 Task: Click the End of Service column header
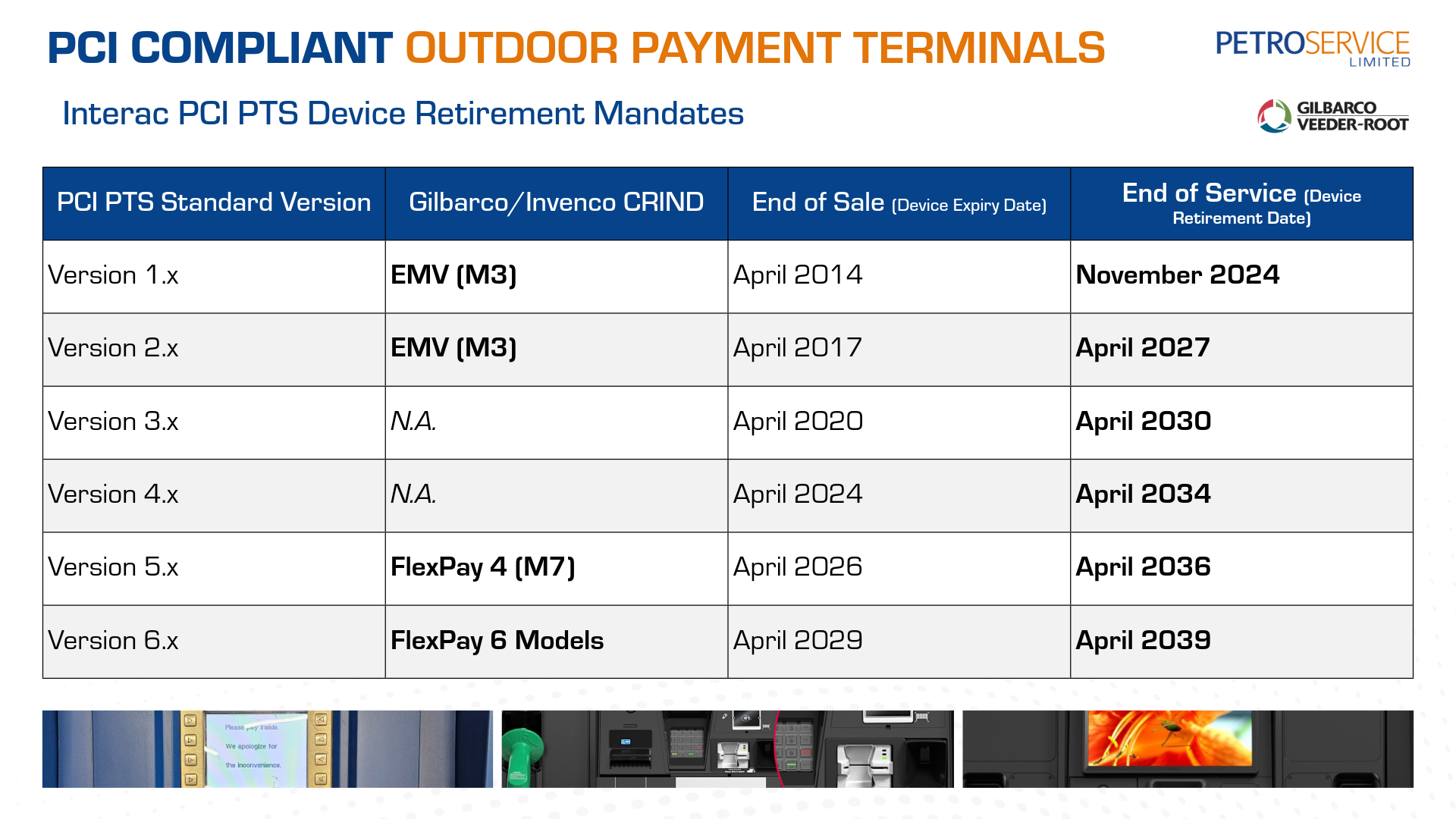[1241, 203]
